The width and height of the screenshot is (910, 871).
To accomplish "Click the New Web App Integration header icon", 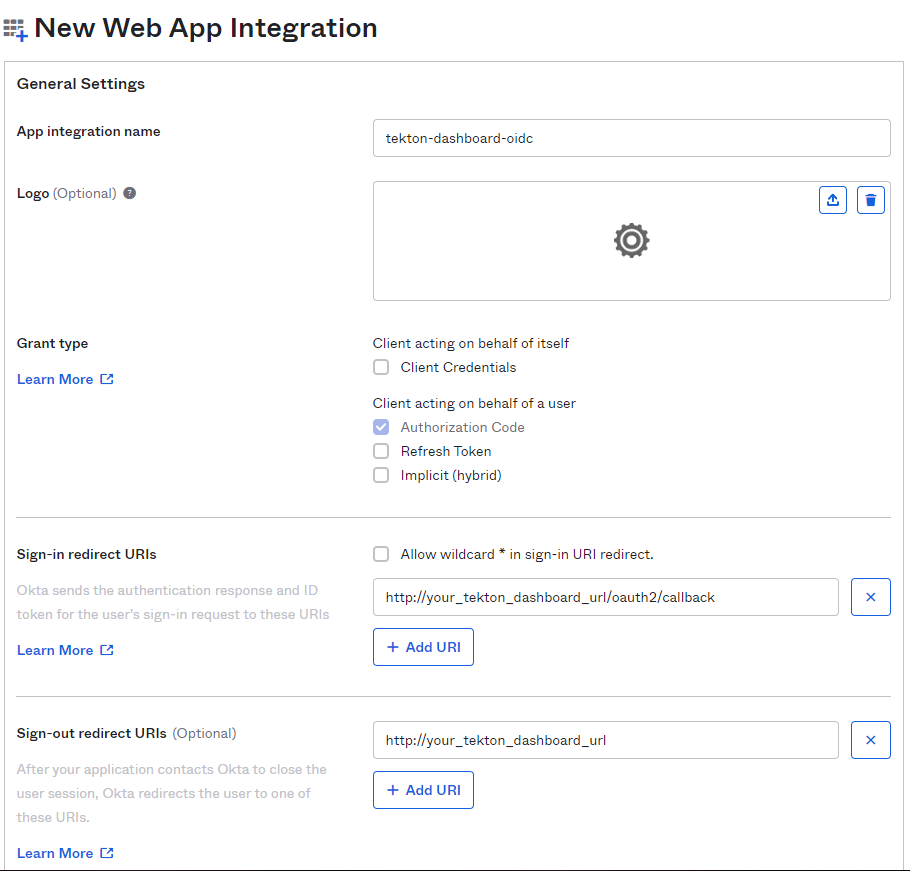I will tap(16, 30).
